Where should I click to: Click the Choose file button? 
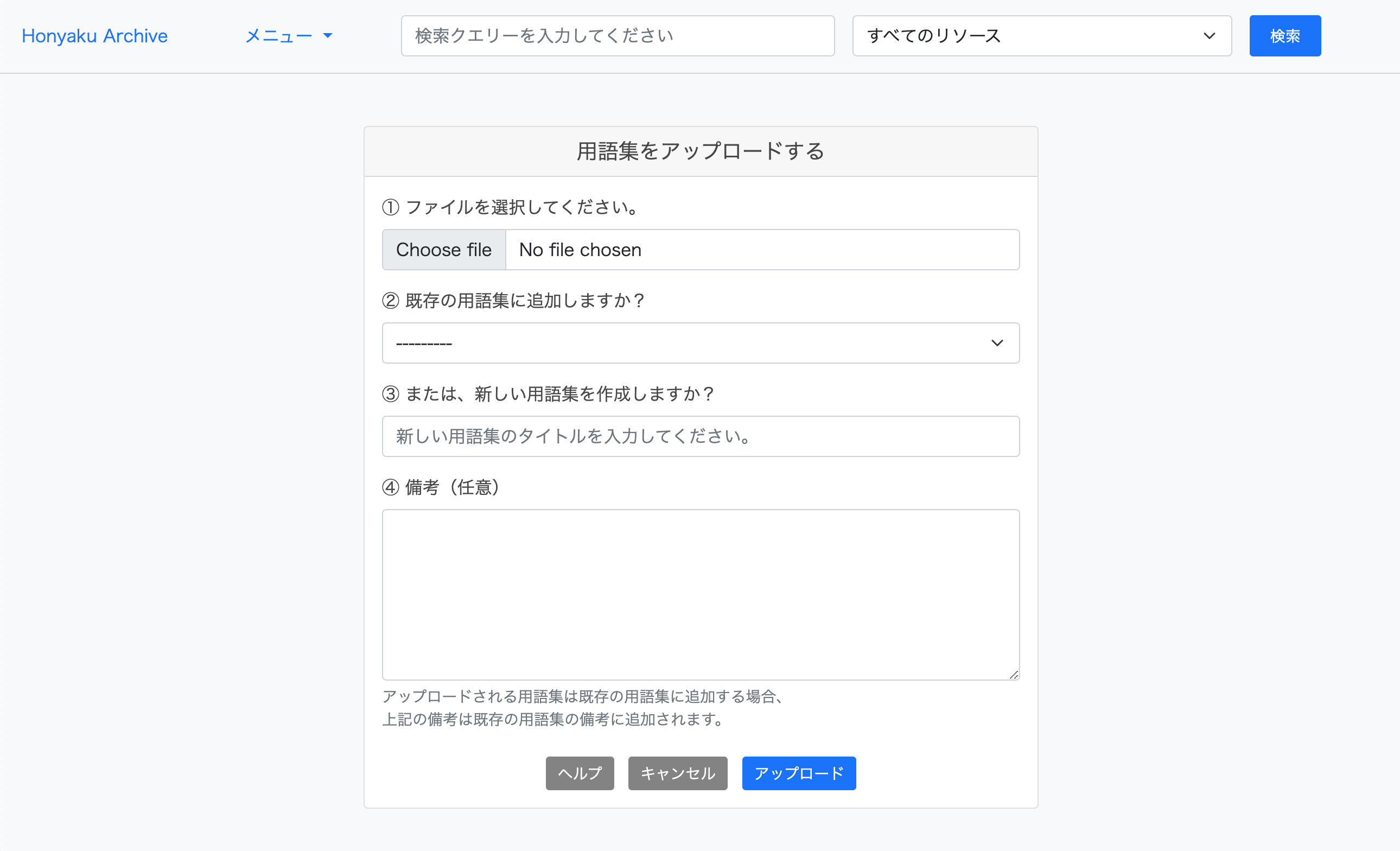[x=443, y=250]
